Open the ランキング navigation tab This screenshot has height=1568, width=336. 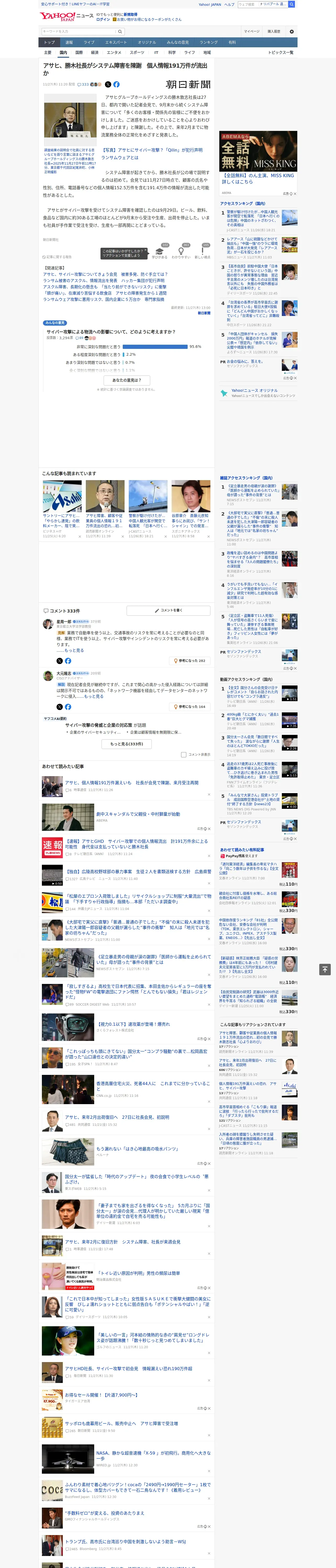209,43
